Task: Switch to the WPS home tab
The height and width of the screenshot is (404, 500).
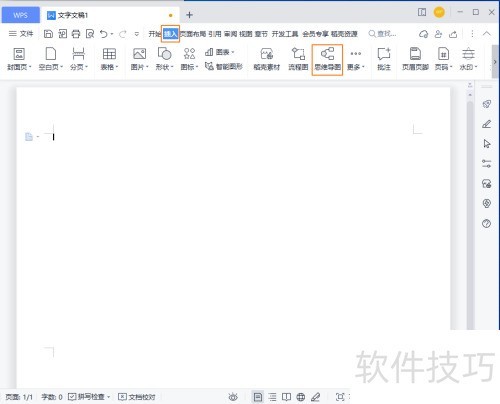Action: tap(20, 15)
